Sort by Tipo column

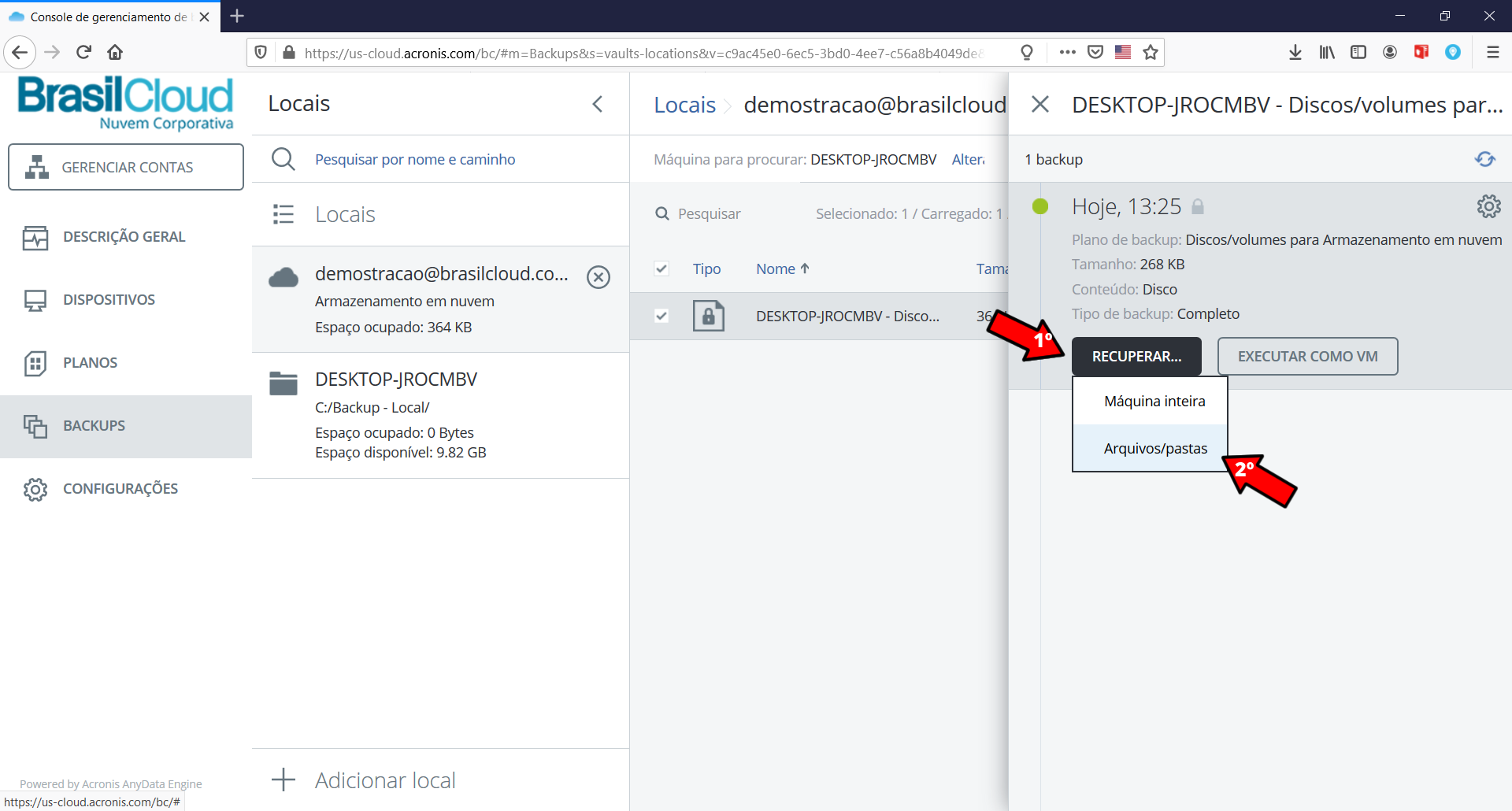tap(706, 268)
